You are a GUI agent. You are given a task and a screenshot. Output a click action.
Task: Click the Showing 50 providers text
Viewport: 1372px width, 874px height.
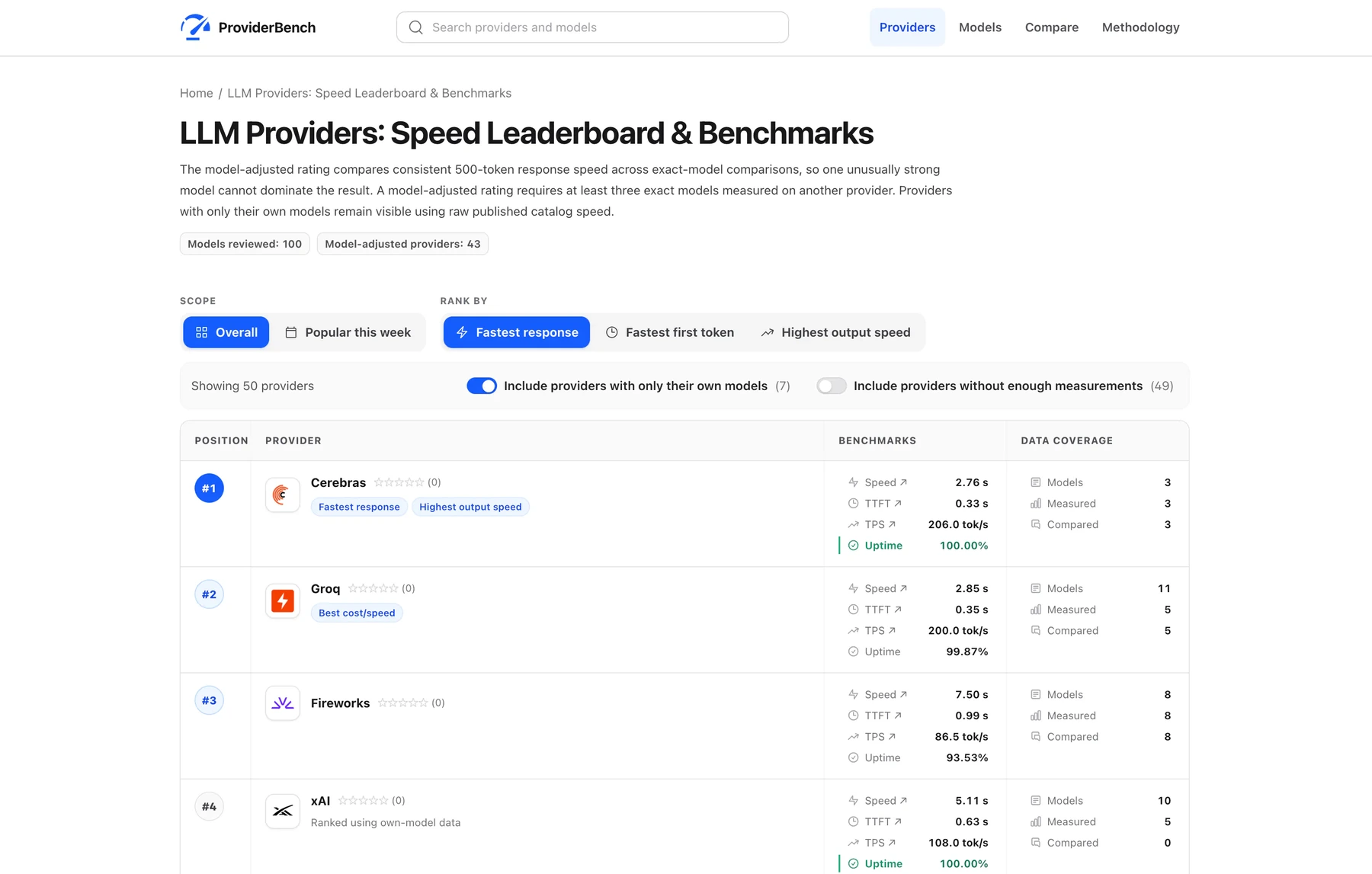(252, 386)
